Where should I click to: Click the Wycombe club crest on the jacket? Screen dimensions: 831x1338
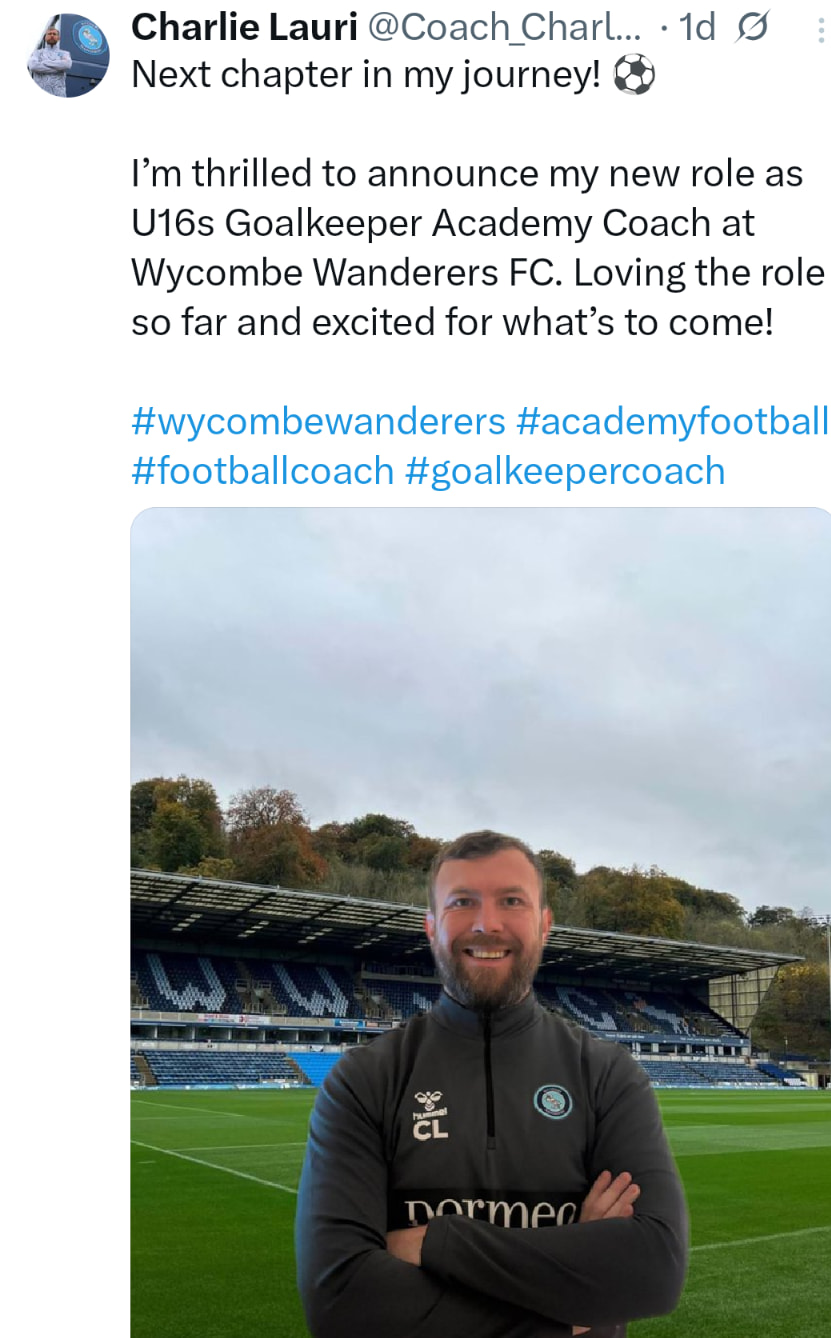[x=552, y=1102]
